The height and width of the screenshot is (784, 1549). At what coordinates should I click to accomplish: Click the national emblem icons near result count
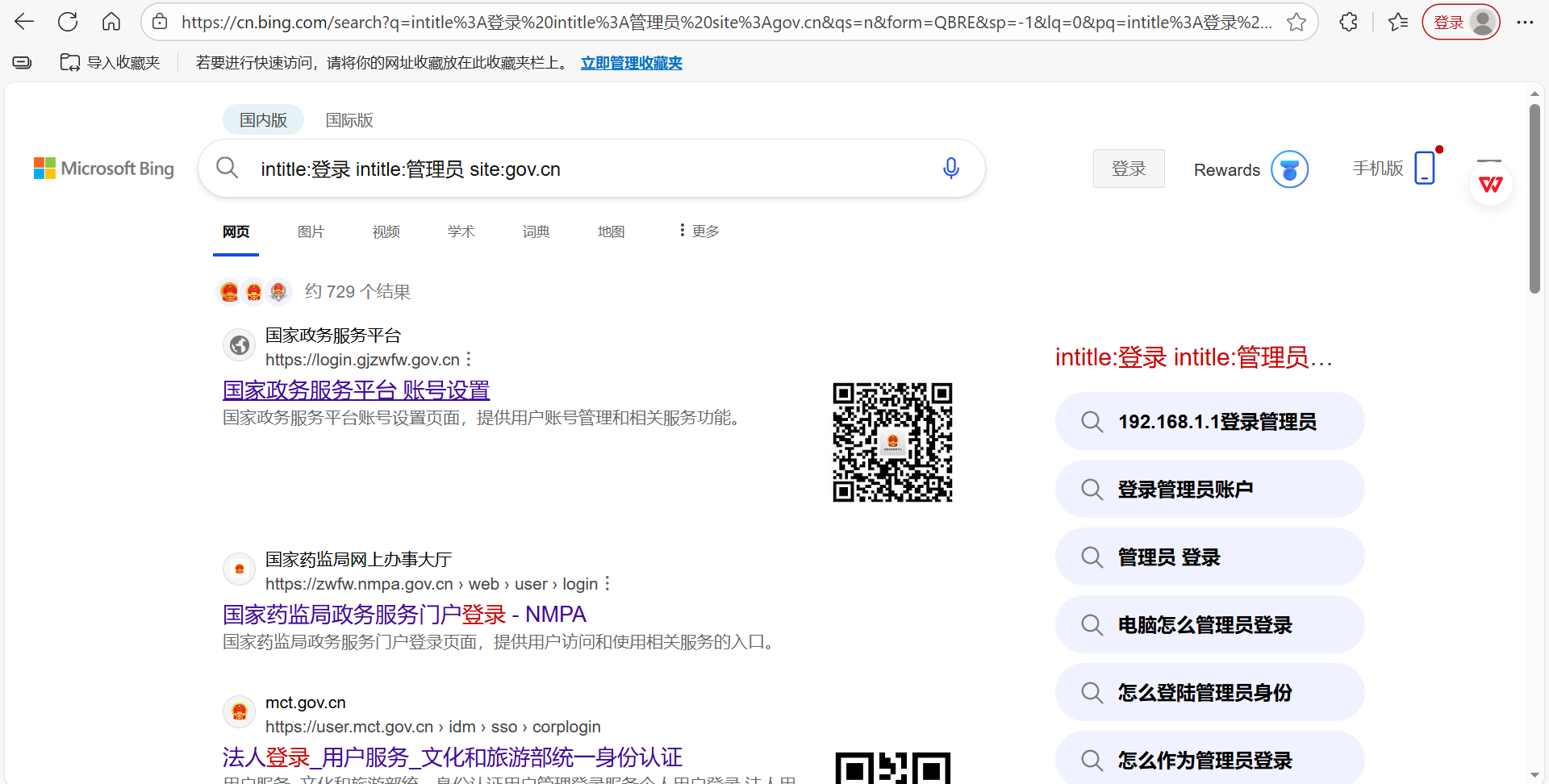tap(253, 291)
